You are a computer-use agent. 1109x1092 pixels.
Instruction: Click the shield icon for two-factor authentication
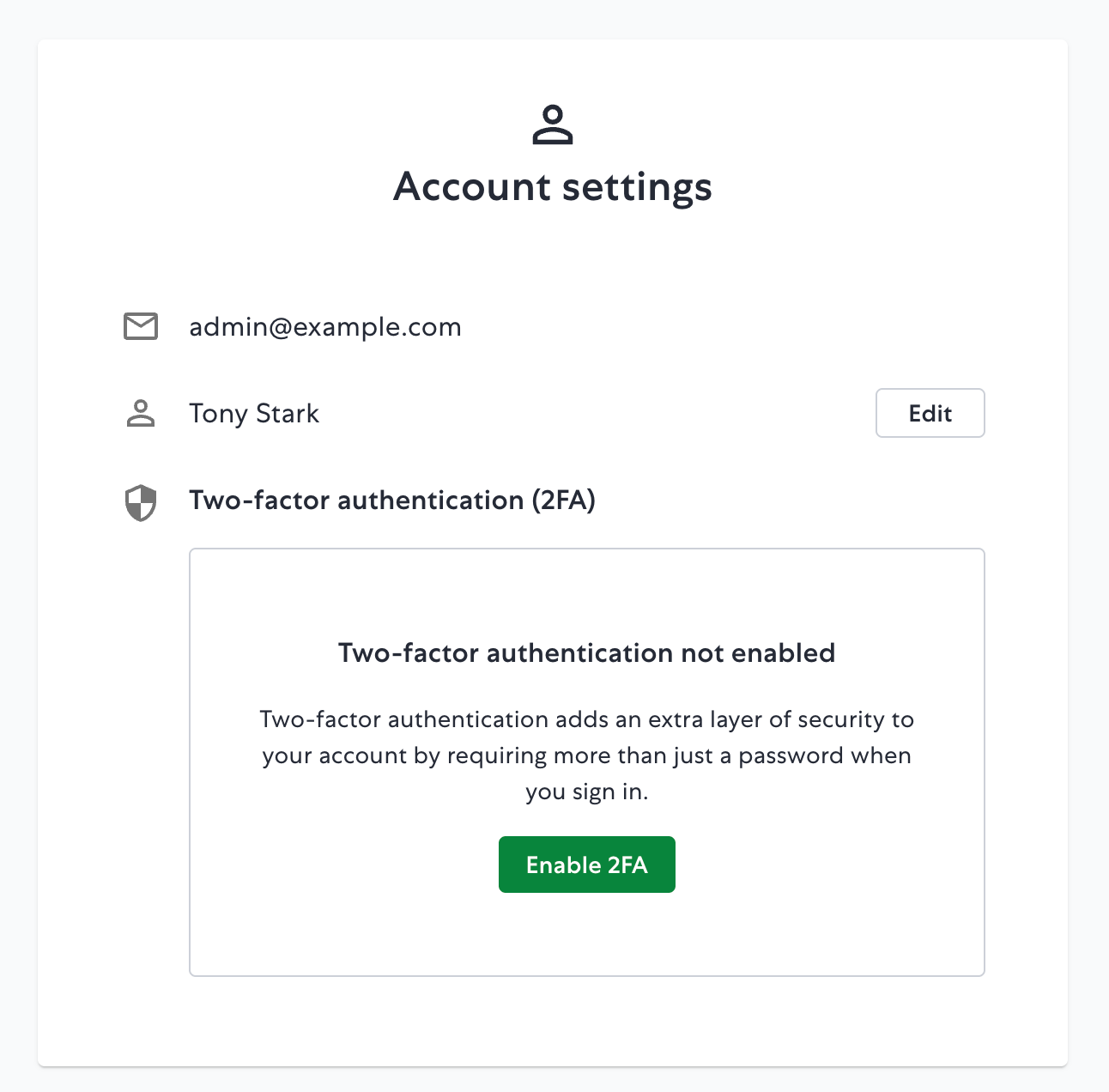click(141, 502)
